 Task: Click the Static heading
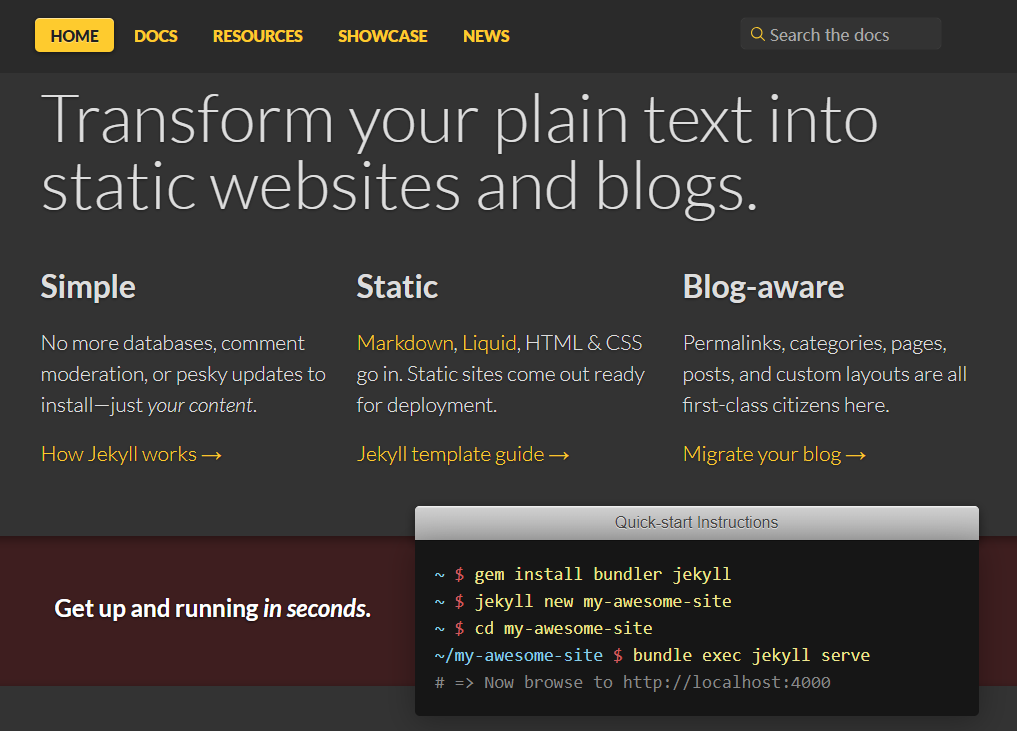(x=398, y=287)
